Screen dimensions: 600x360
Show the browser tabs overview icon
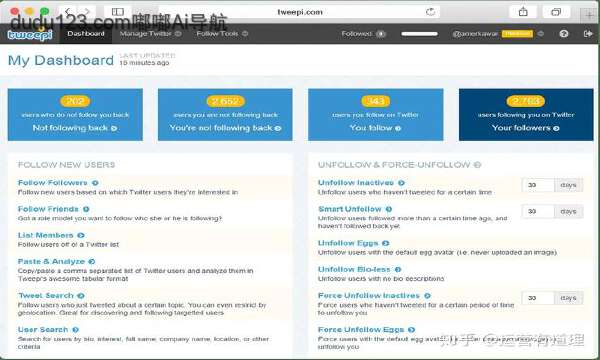point(556,12)
